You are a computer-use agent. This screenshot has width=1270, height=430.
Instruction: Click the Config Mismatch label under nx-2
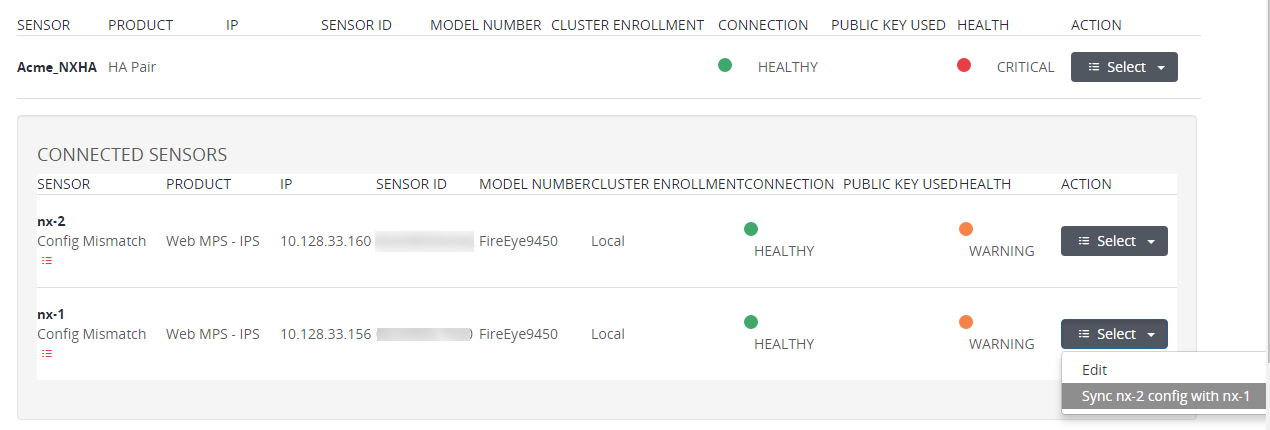point(91,241)
